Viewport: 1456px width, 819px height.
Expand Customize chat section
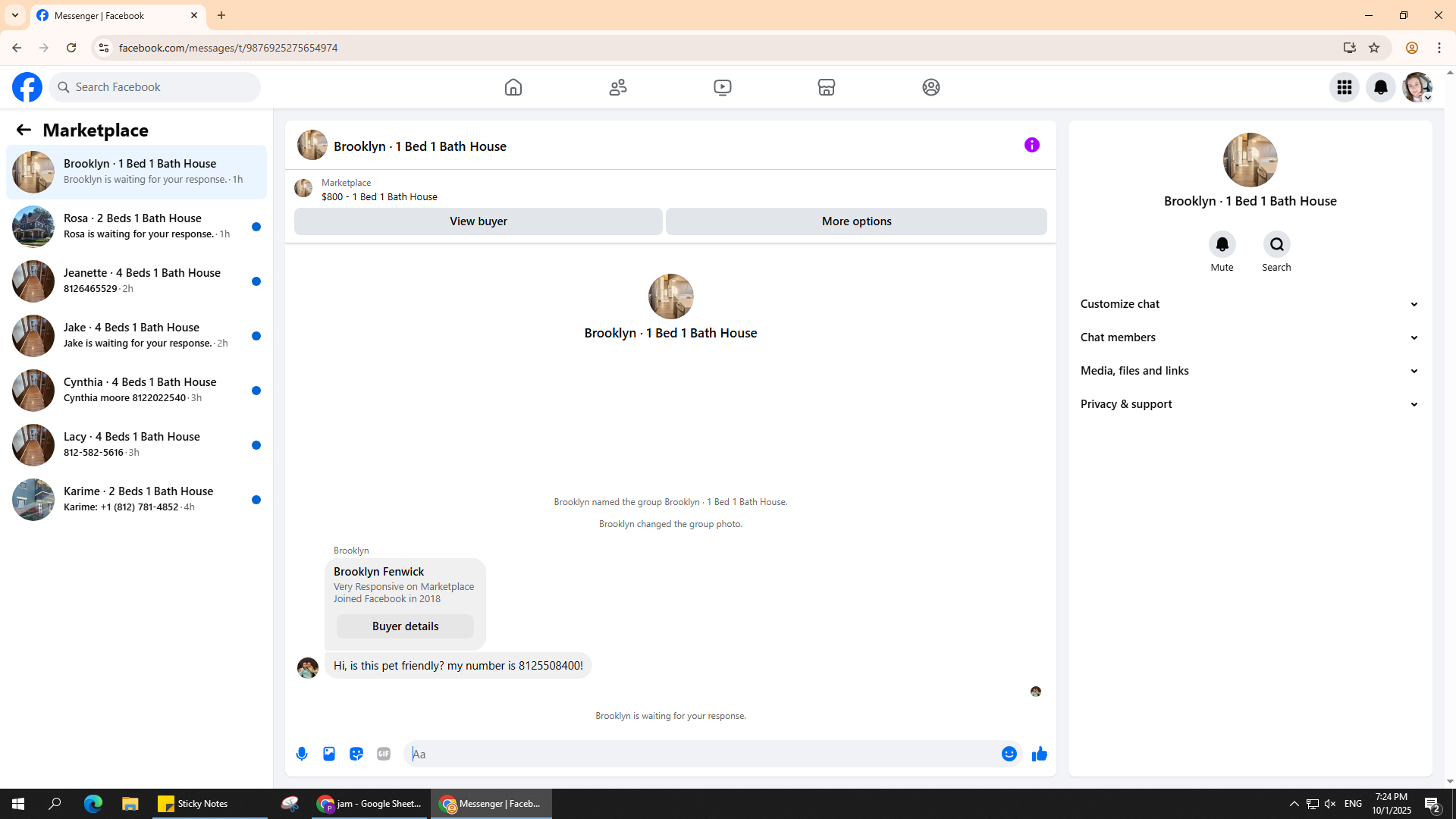tap(1250, 304)
